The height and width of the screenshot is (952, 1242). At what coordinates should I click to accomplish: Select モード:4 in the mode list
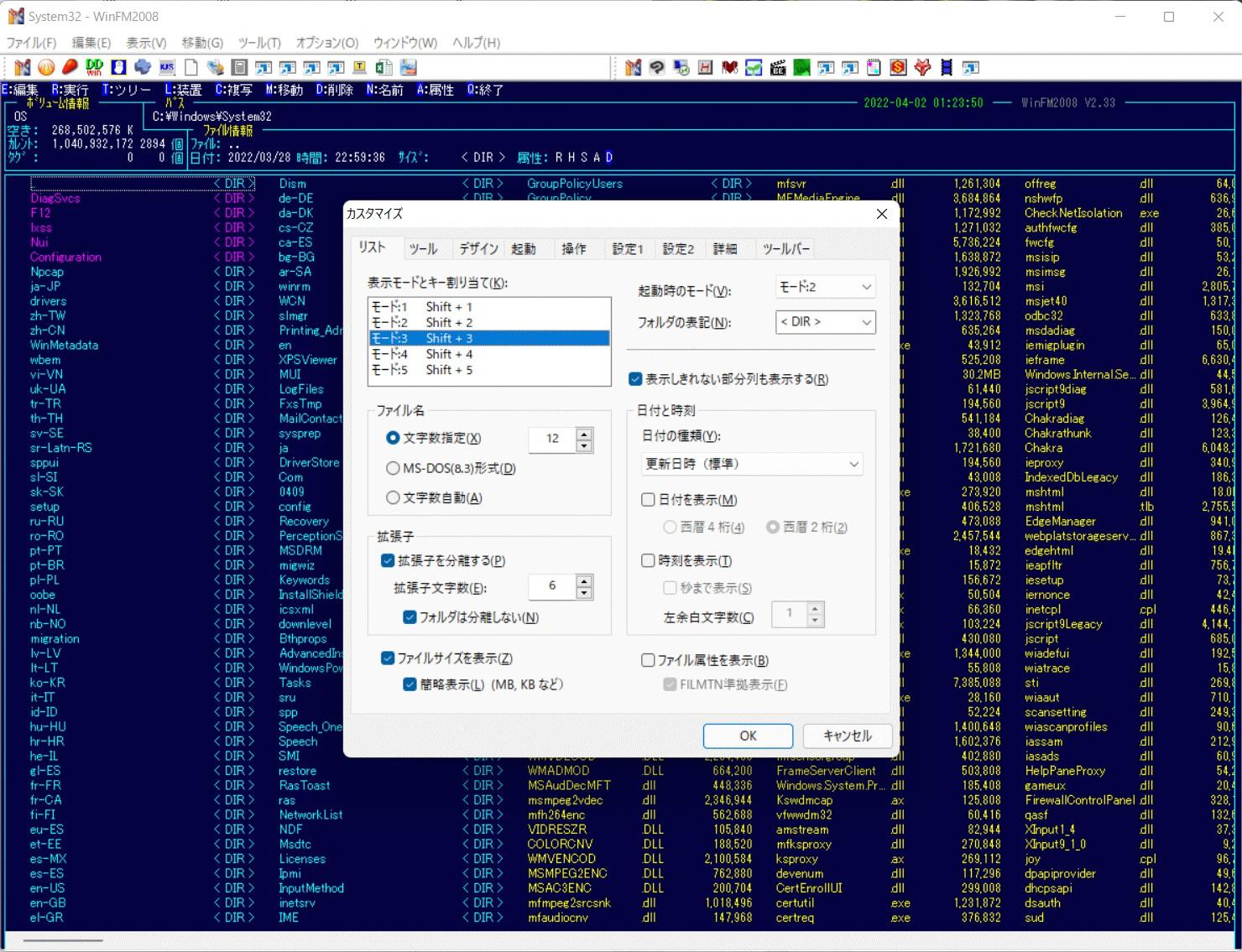point(422,354)
